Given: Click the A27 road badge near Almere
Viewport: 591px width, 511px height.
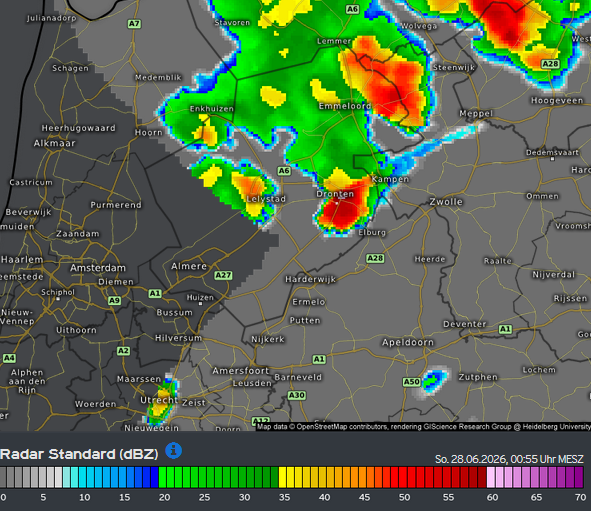Looking at the screenshot, I should coord(223,275).
